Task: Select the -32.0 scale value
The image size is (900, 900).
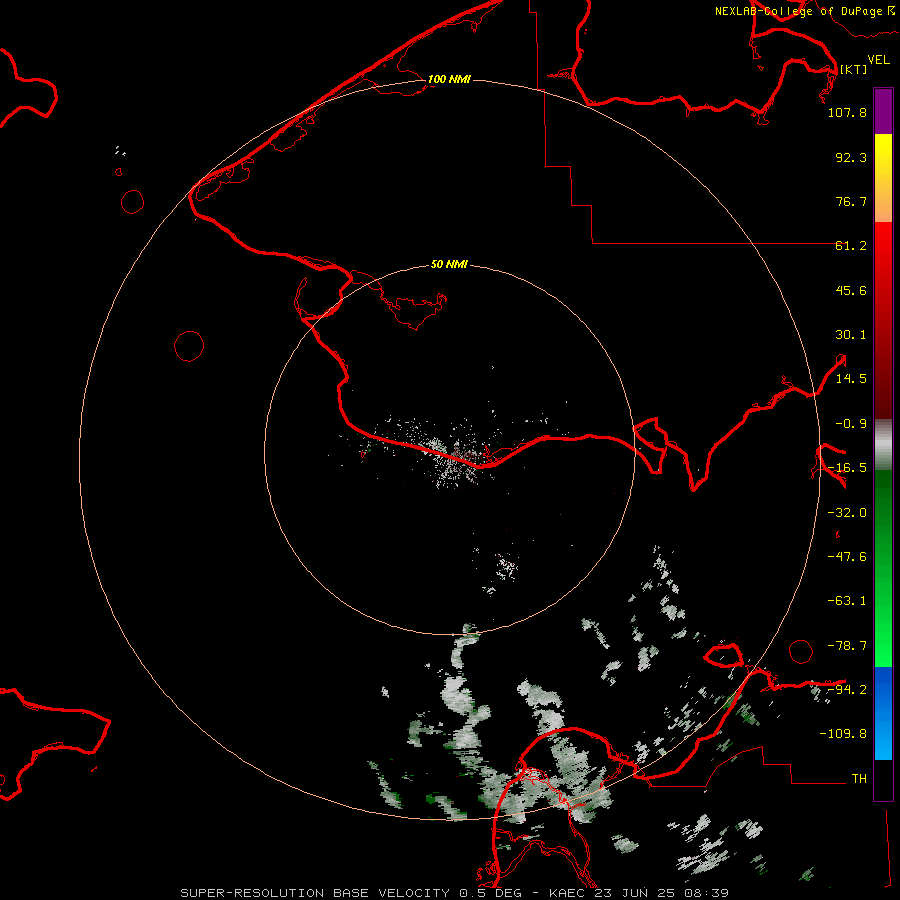Action: [x=847, y=513]
